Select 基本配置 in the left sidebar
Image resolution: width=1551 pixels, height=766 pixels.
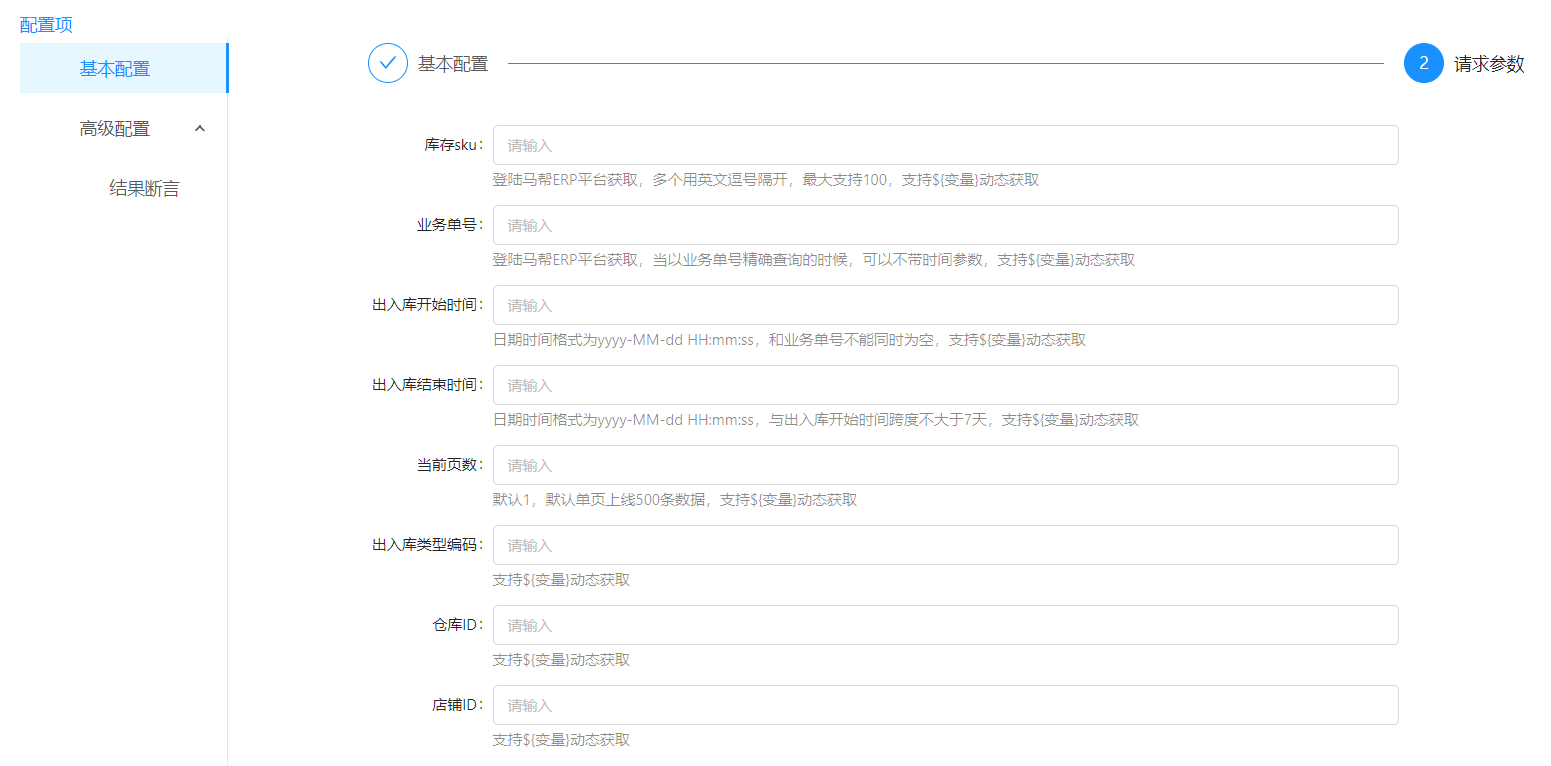pyautogui.click(x=115, y=69)
